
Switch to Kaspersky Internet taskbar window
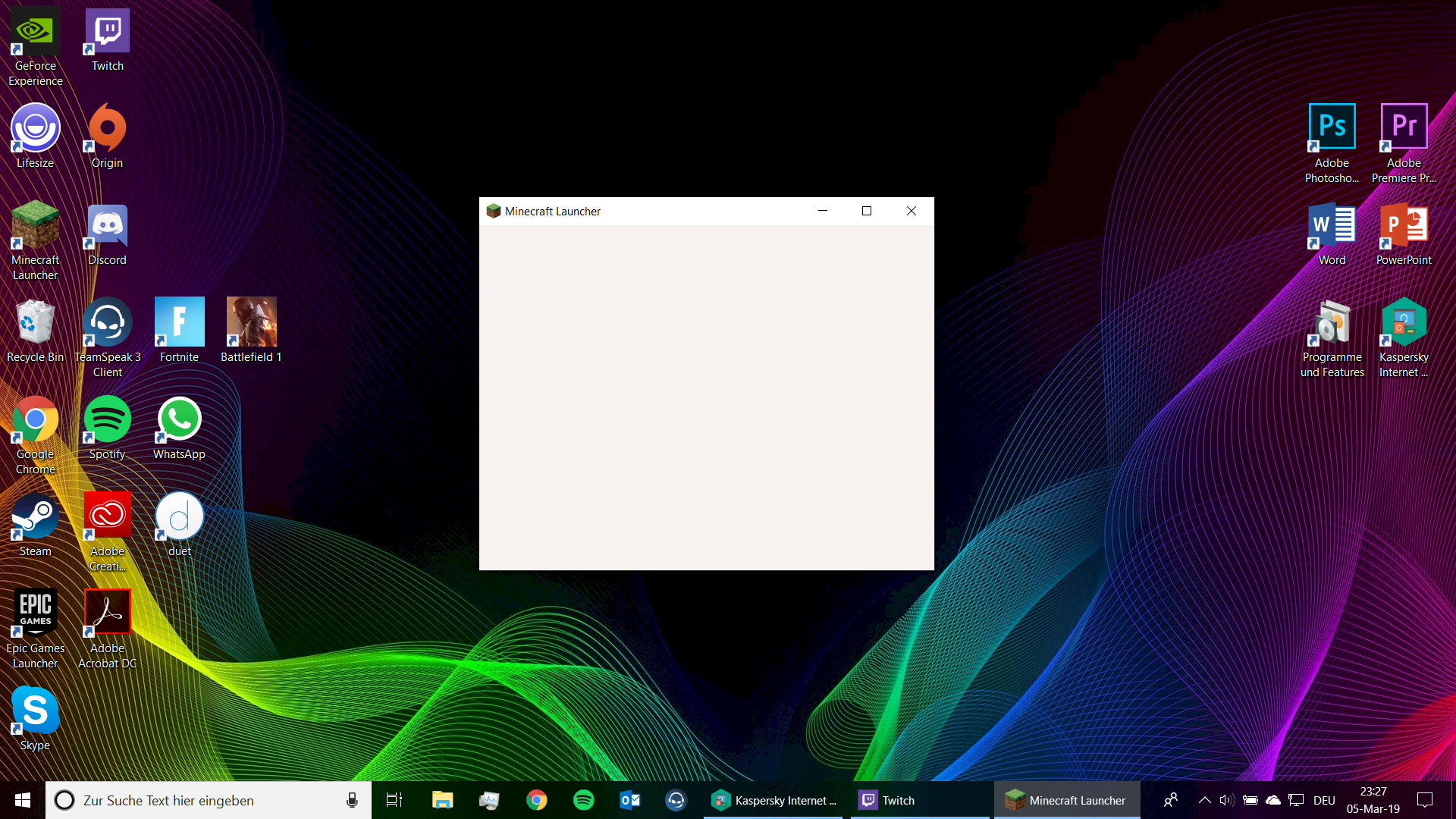773,800
